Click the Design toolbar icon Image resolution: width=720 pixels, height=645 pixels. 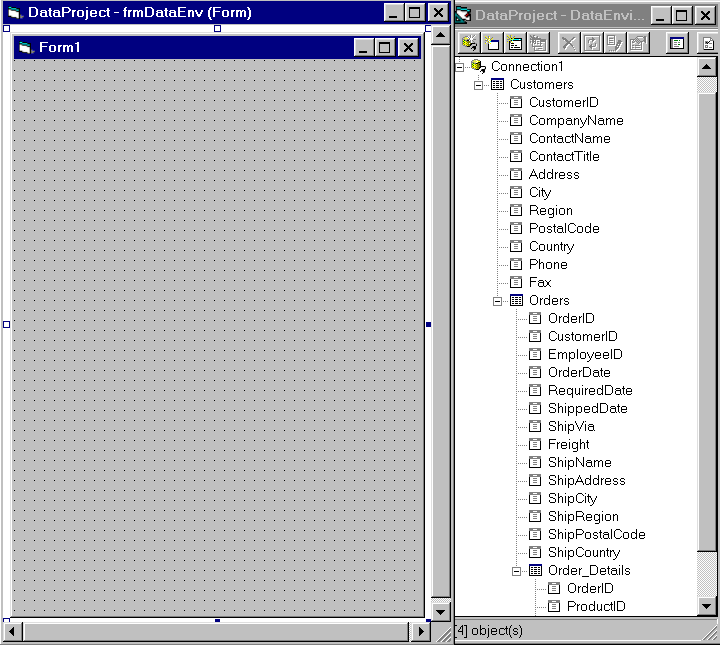[x=614, y=44]
